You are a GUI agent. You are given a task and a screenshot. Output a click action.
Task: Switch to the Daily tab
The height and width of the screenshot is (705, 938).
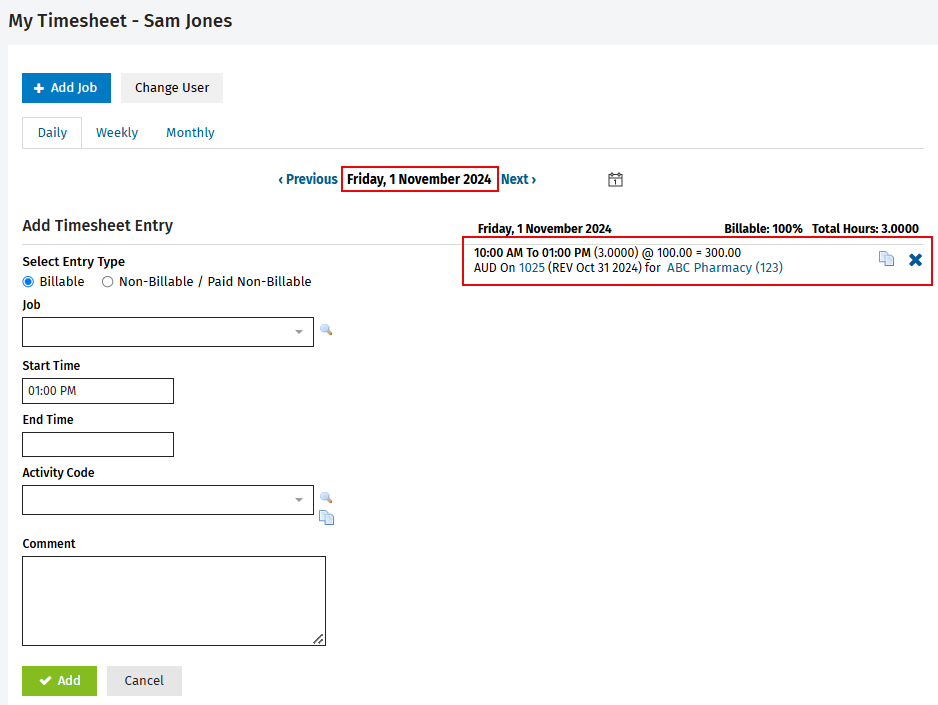[52, 133]
